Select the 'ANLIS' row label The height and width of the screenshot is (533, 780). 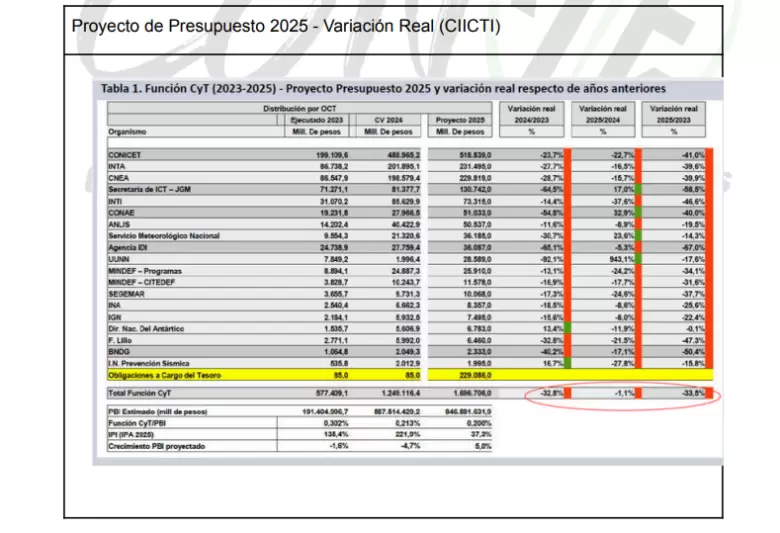pyautogui.click(x=119, y=224)
